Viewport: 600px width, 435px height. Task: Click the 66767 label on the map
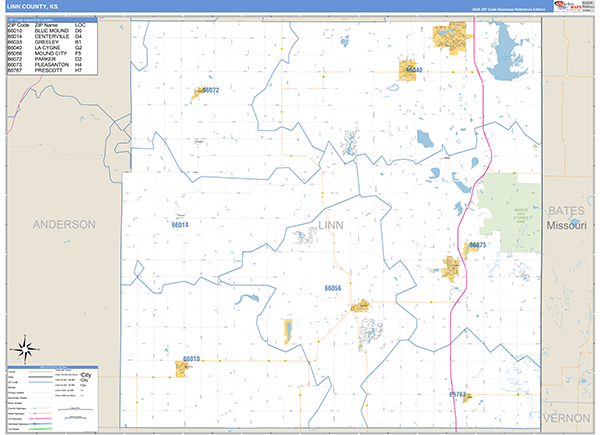[x=458, y=394]
